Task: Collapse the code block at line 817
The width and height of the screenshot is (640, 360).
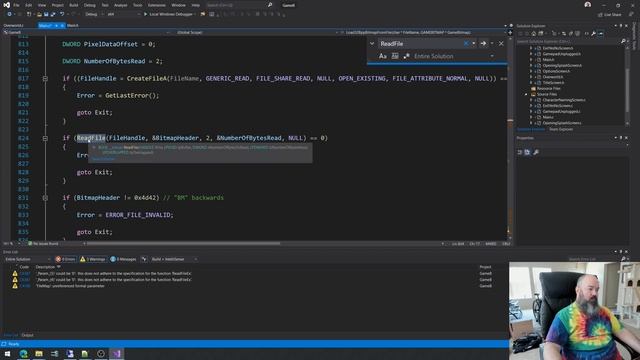Action: coord(45,78)
